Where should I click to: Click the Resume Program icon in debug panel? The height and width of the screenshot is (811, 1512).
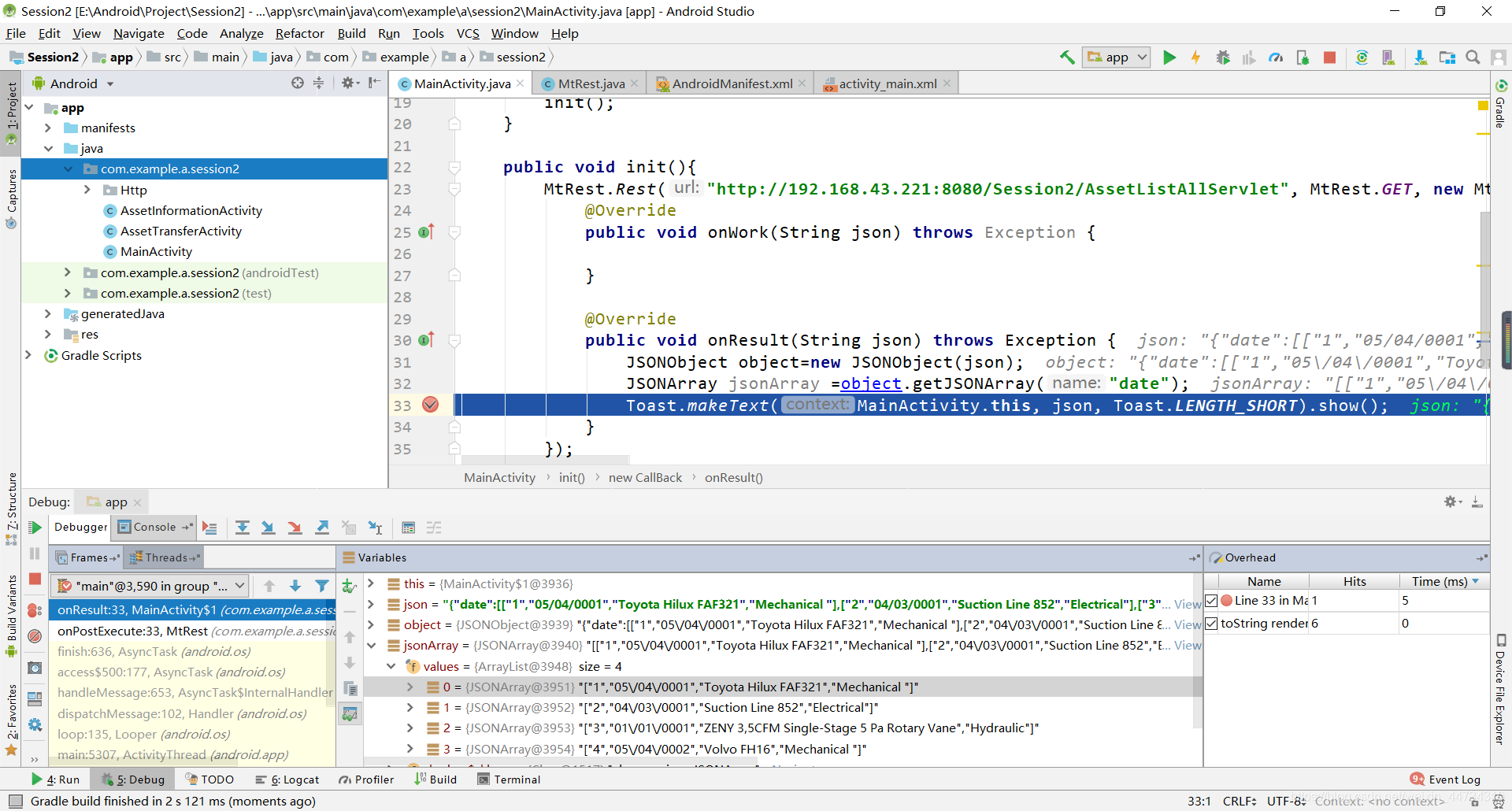(x=35, y=527)
